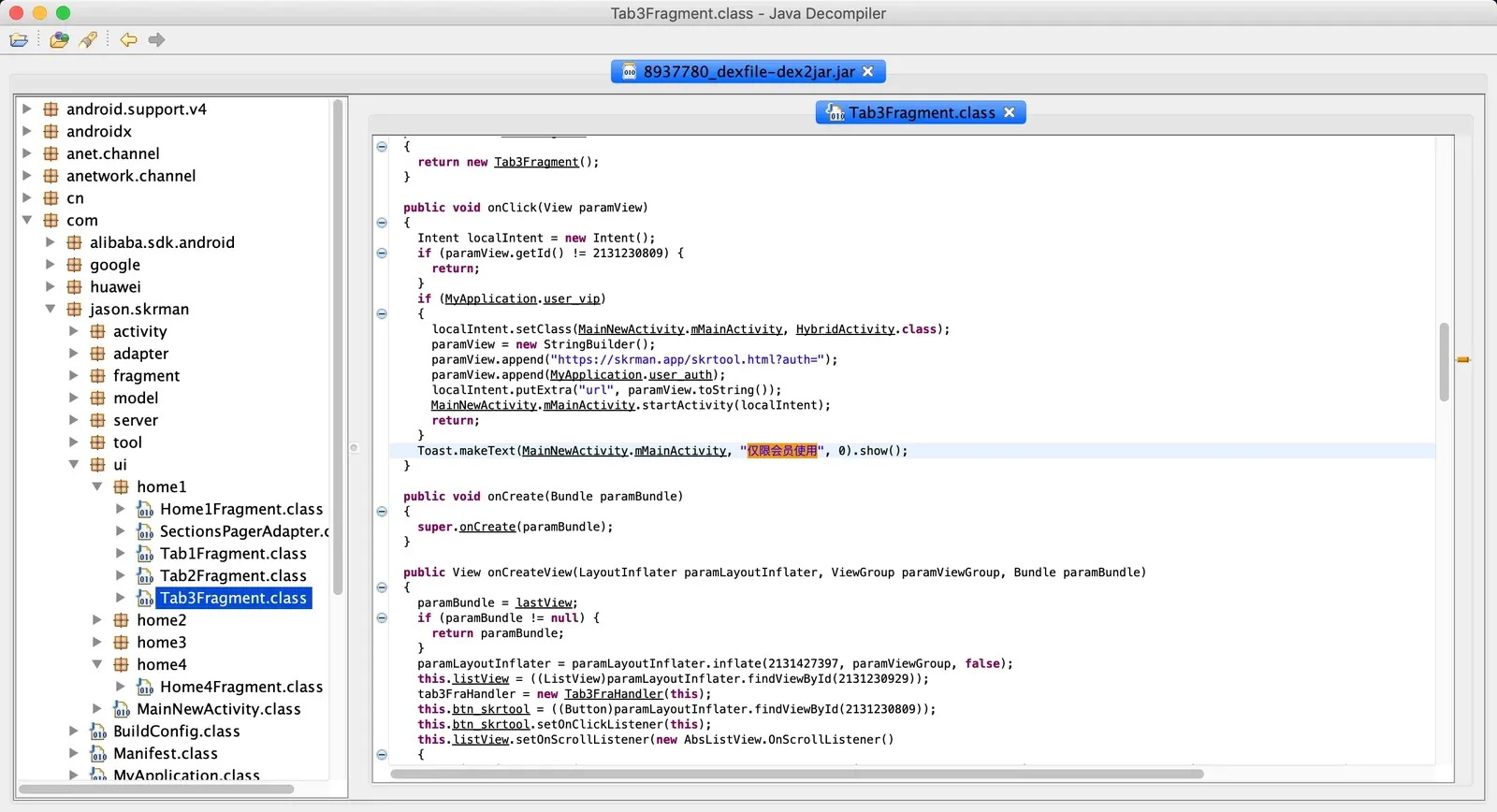Expand the home2 package node

[x=97, y=619]
